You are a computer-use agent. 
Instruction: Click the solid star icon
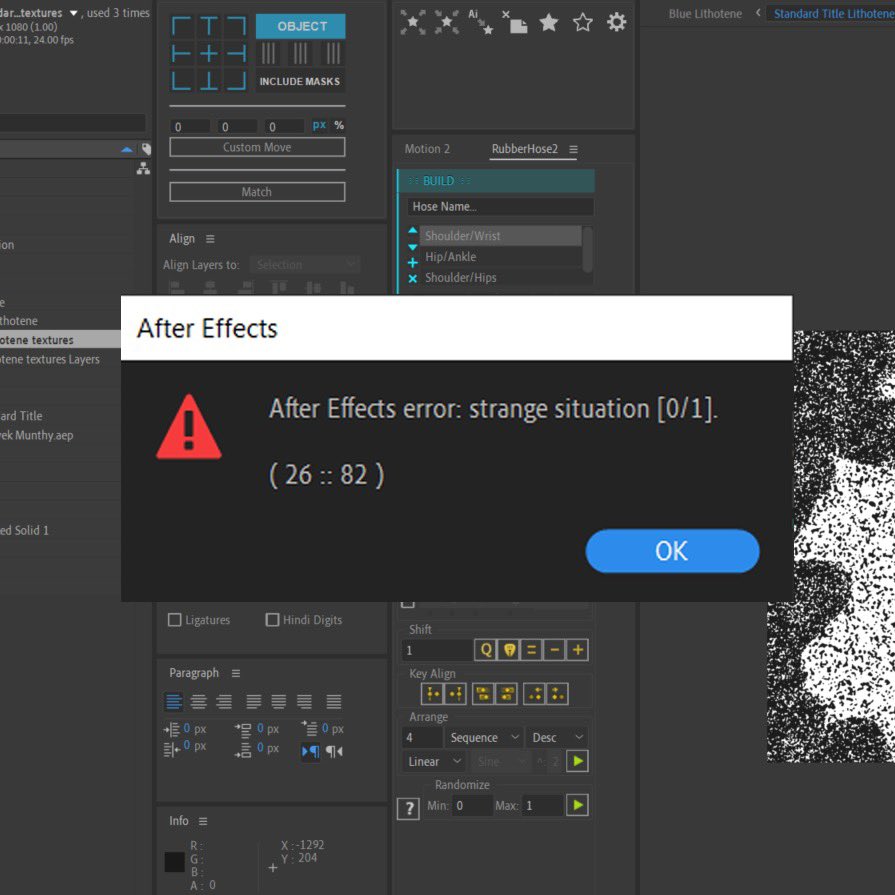click(x=549, y=23)
